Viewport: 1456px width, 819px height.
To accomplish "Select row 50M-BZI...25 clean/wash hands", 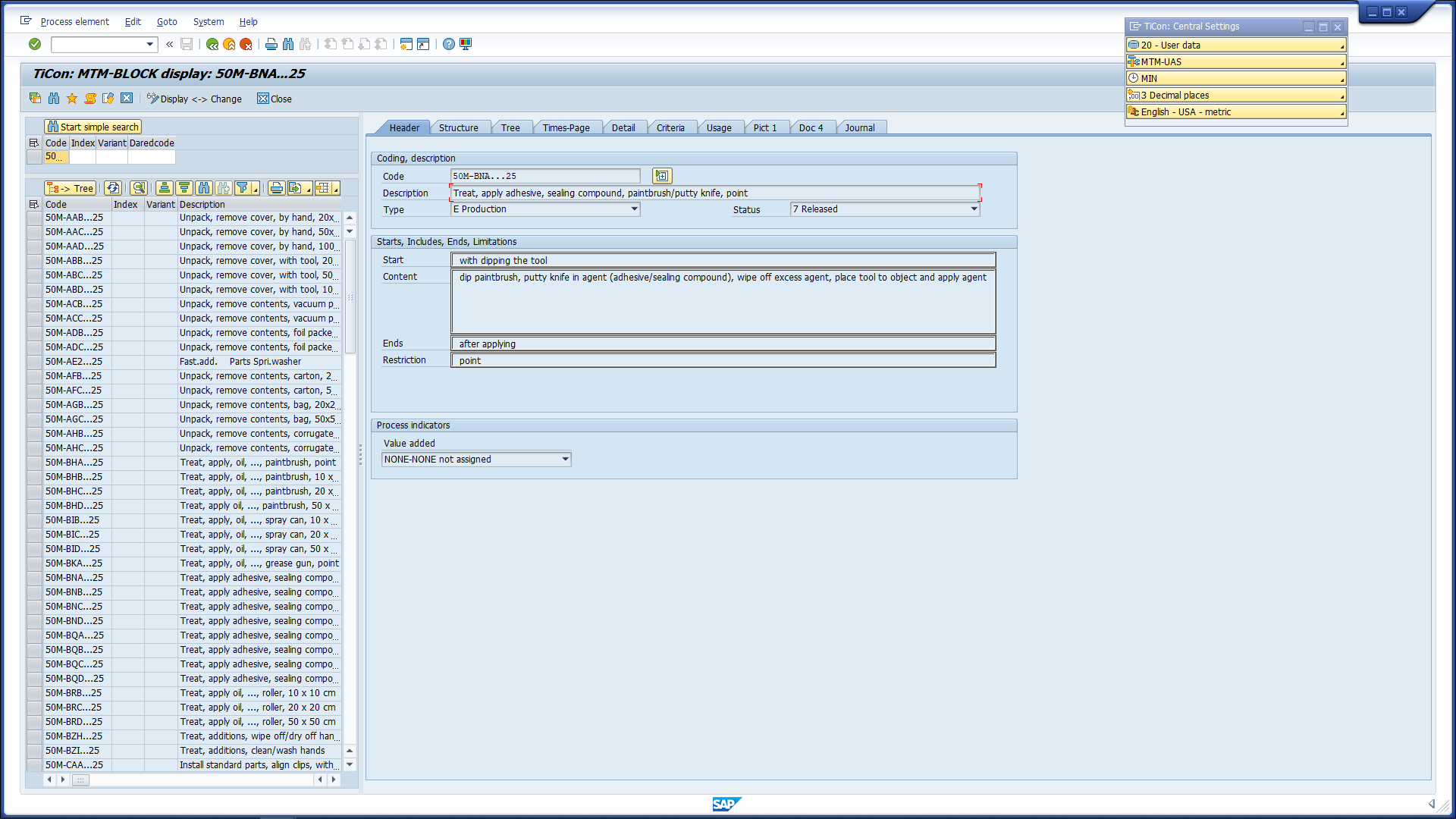I will [186, 751].
